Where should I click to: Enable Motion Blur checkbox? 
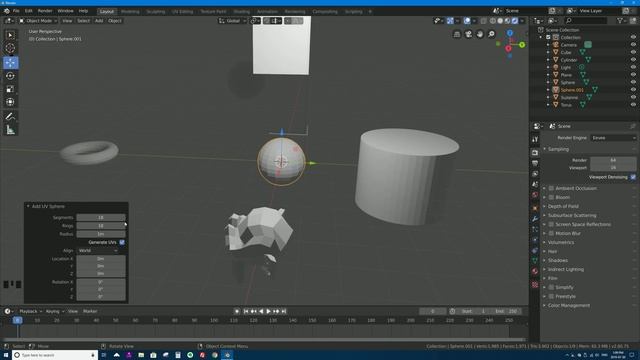point(551,233)
